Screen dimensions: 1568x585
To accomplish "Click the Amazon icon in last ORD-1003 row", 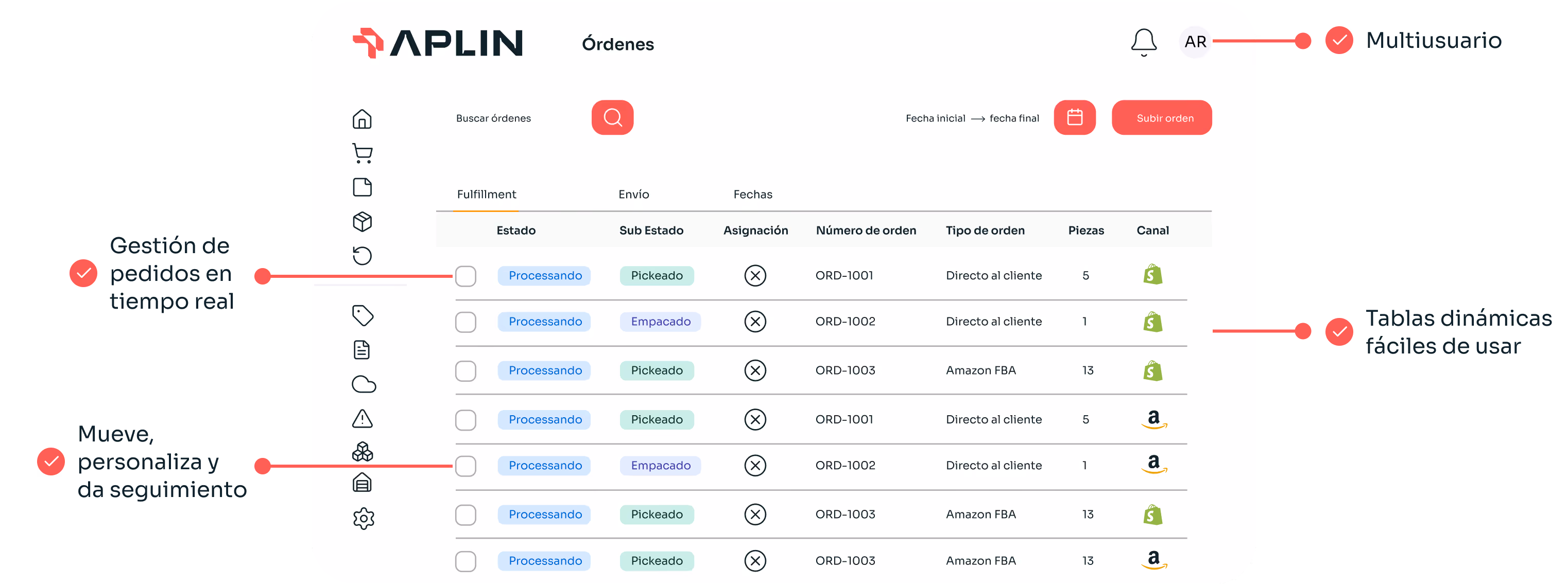I will point(1153,559).
